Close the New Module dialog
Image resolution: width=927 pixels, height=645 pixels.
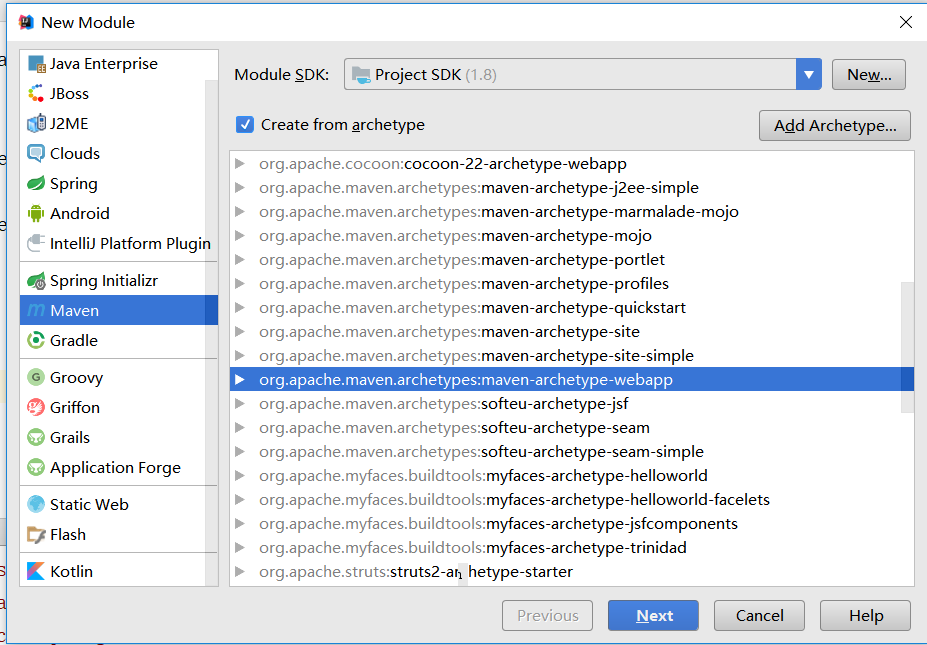pyautogui.click(x=905, y=22)
